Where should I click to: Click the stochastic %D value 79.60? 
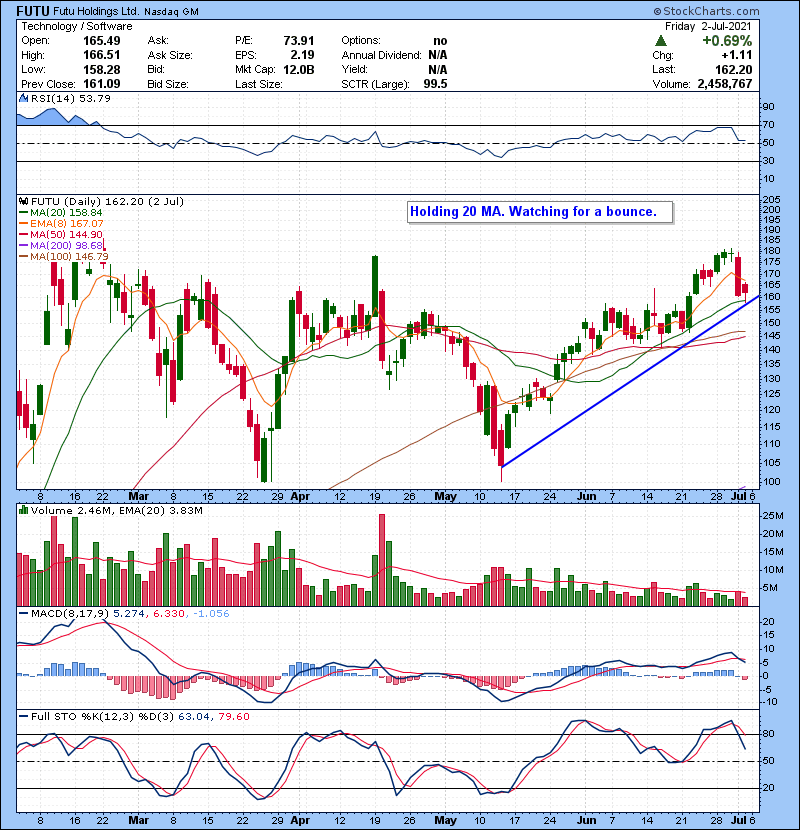[233, 717]
